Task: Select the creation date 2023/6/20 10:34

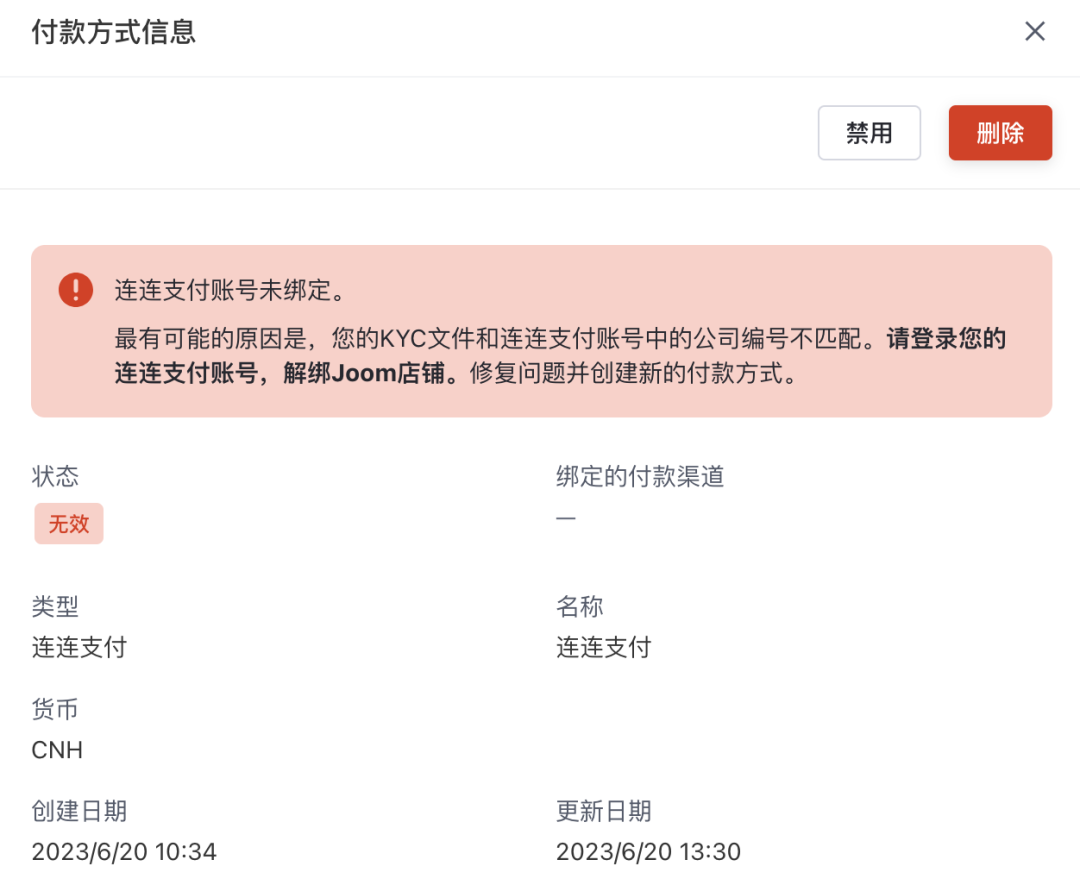Action: point(124,852)
